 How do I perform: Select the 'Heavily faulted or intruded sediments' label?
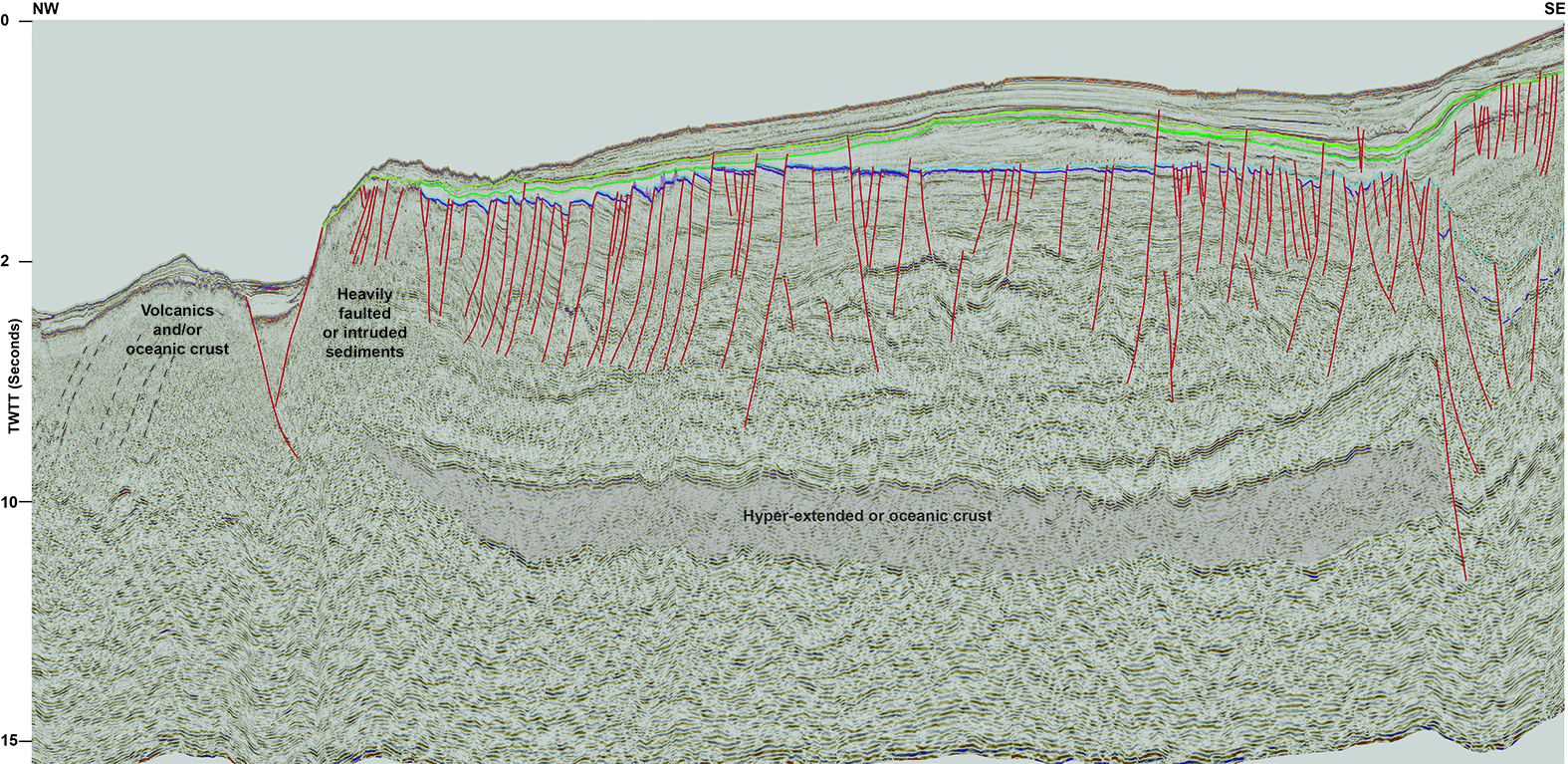coord(364,323)
